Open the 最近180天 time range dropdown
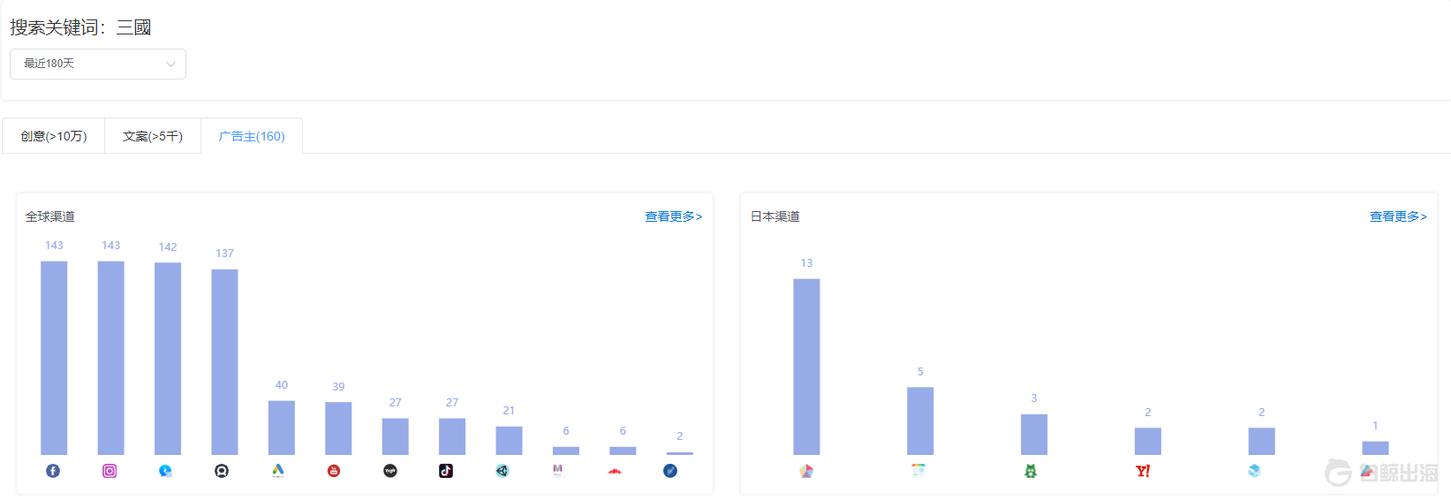The image size is (1451, 500). click(98, 64)
